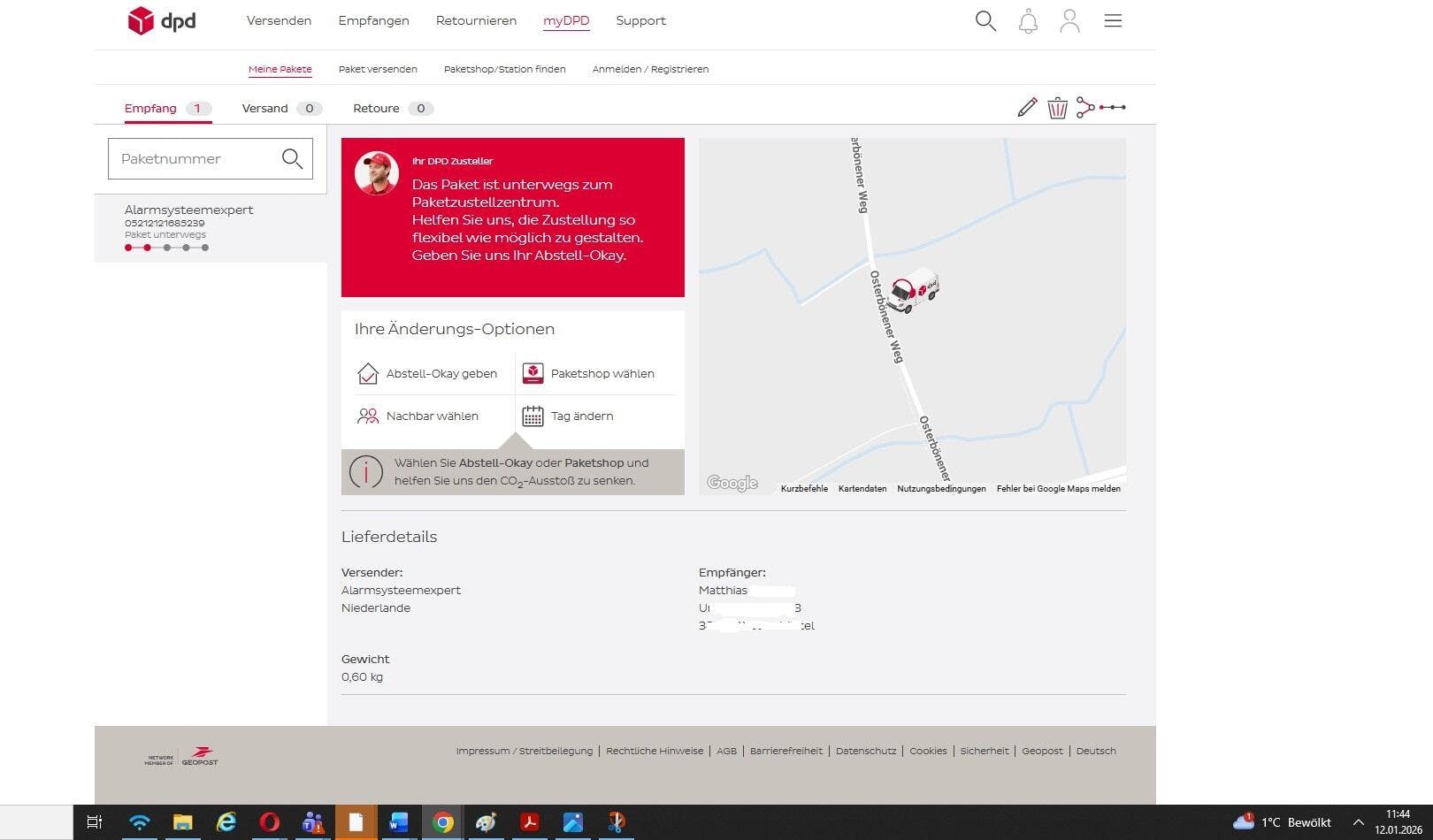Viewport: 1433px width, 840px height.
Task: Open Google Chrome from the taskbar
Action: [443, 823]
